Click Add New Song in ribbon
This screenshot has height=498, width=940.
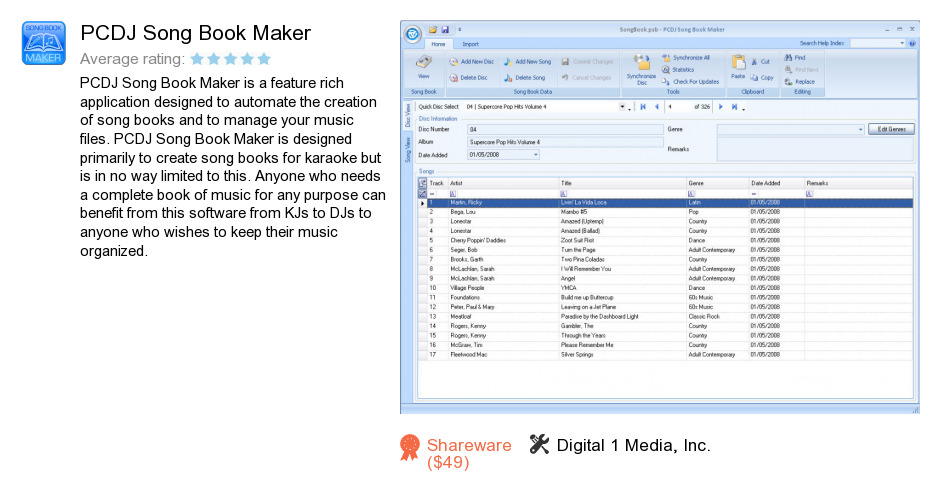[527, 62]
